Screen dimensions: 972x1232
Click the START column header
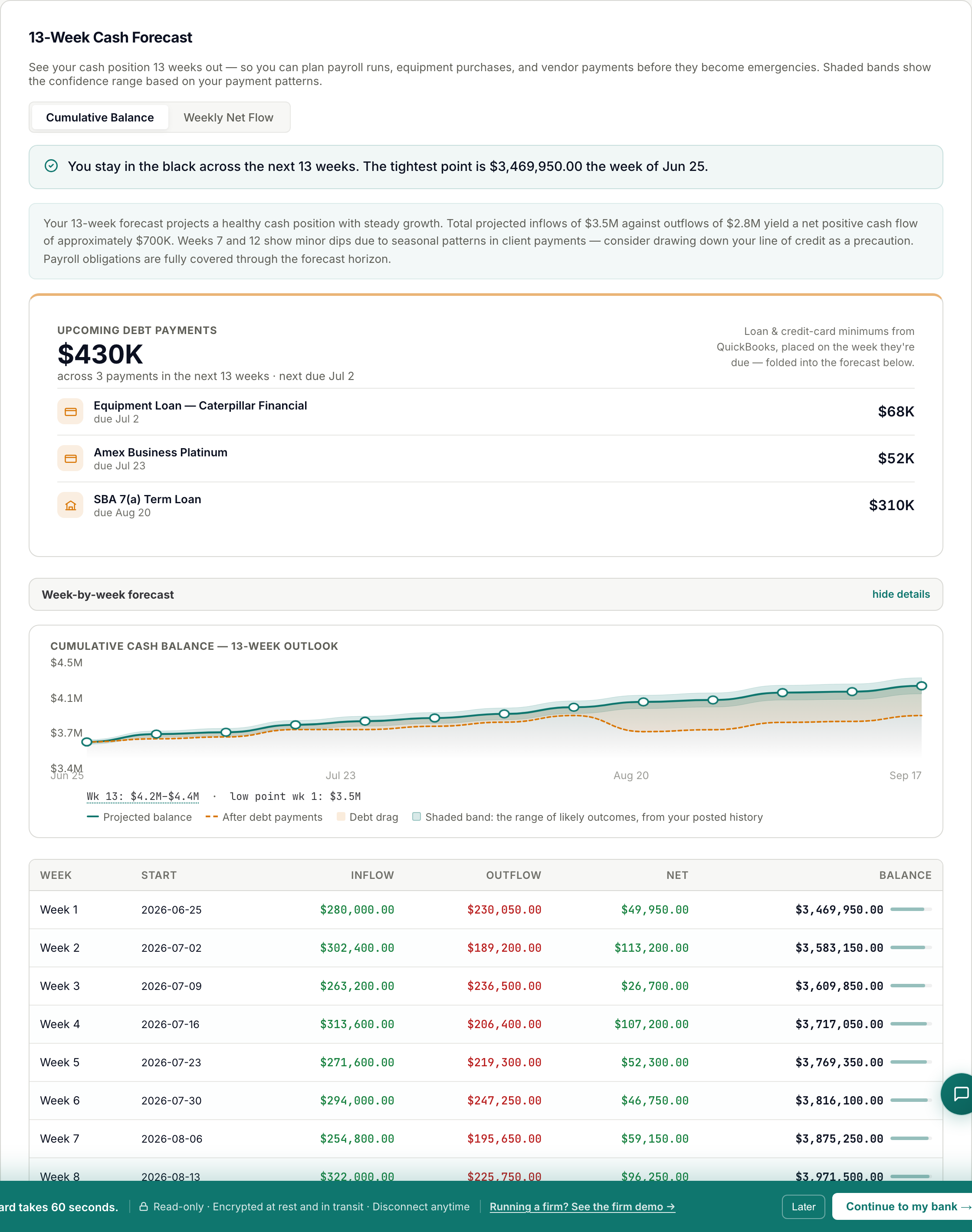click(159, 875)
